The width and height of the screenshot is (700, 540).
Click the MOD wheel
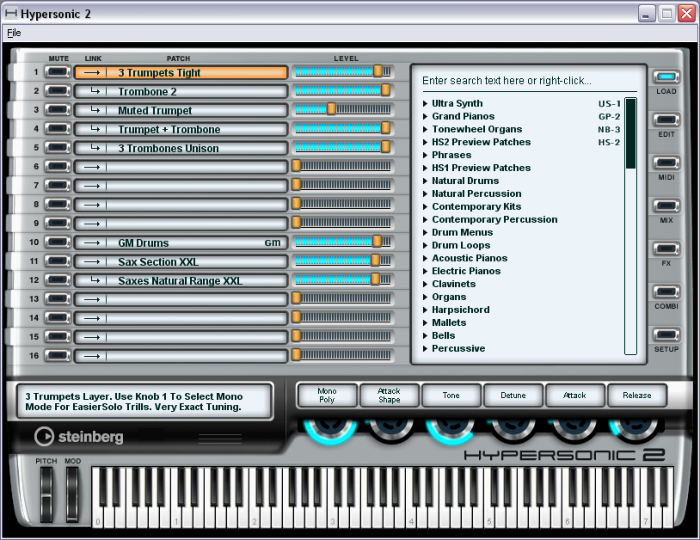pos(72,494)
